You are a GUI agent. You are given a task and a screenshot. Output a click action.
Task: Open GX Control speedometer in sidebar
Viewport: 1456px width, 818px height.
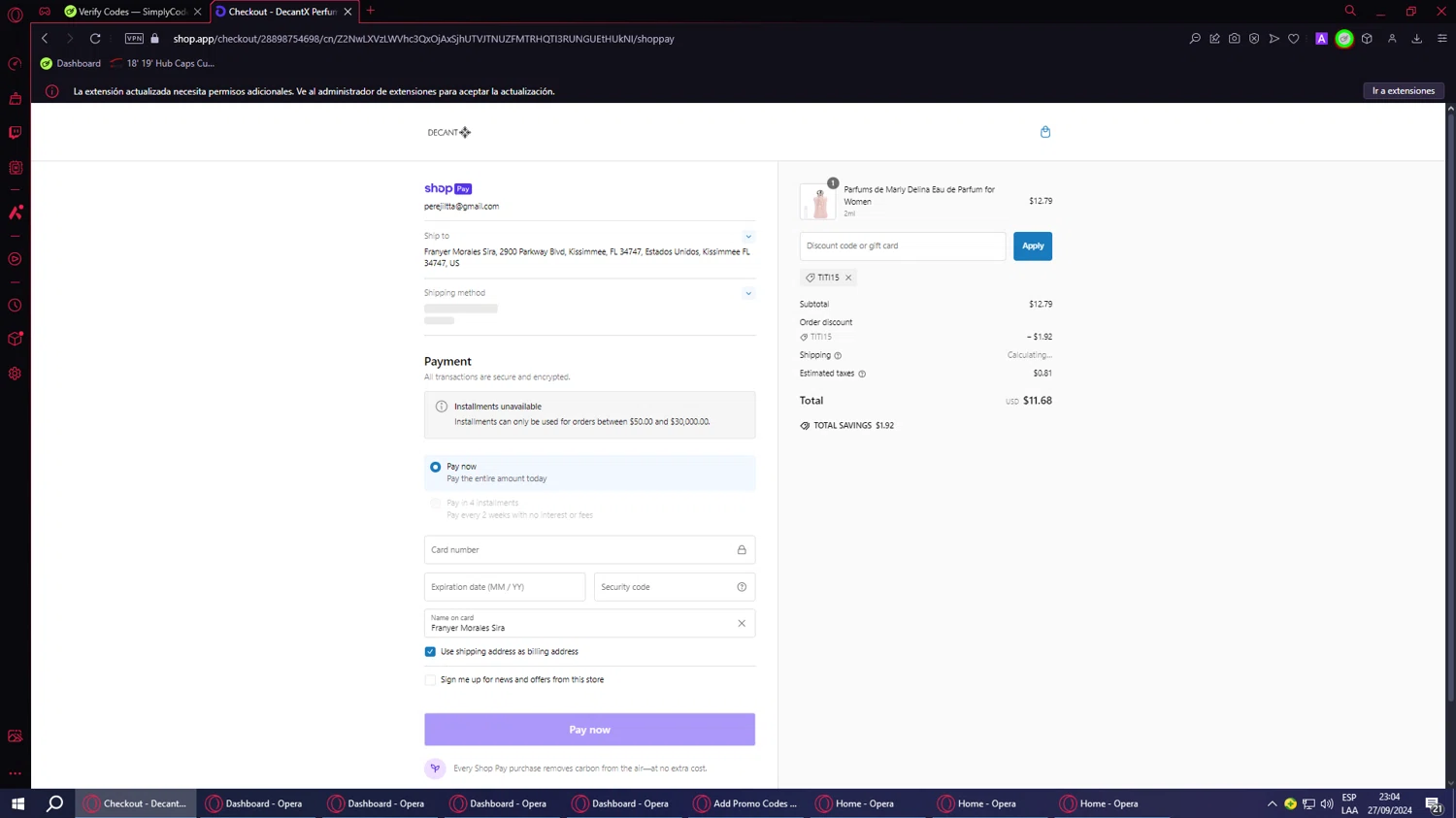[x=15, y=64]
